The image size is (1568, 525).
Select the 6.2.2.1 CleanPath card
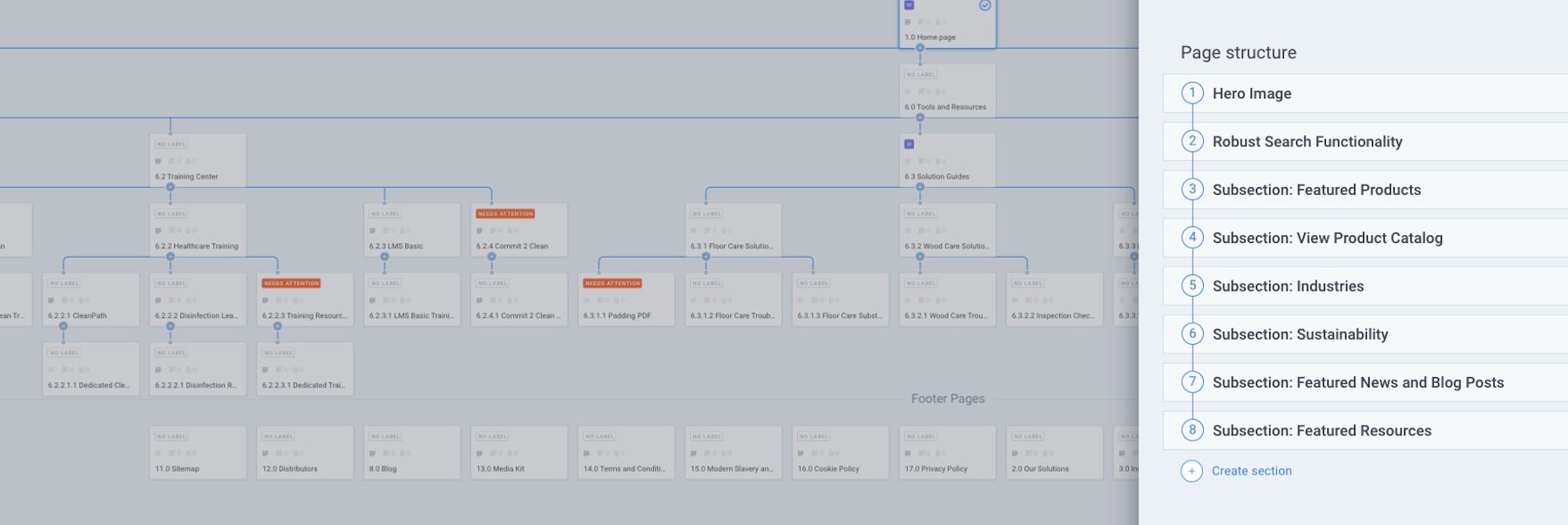pyautogui.click(x=91, y=300)
